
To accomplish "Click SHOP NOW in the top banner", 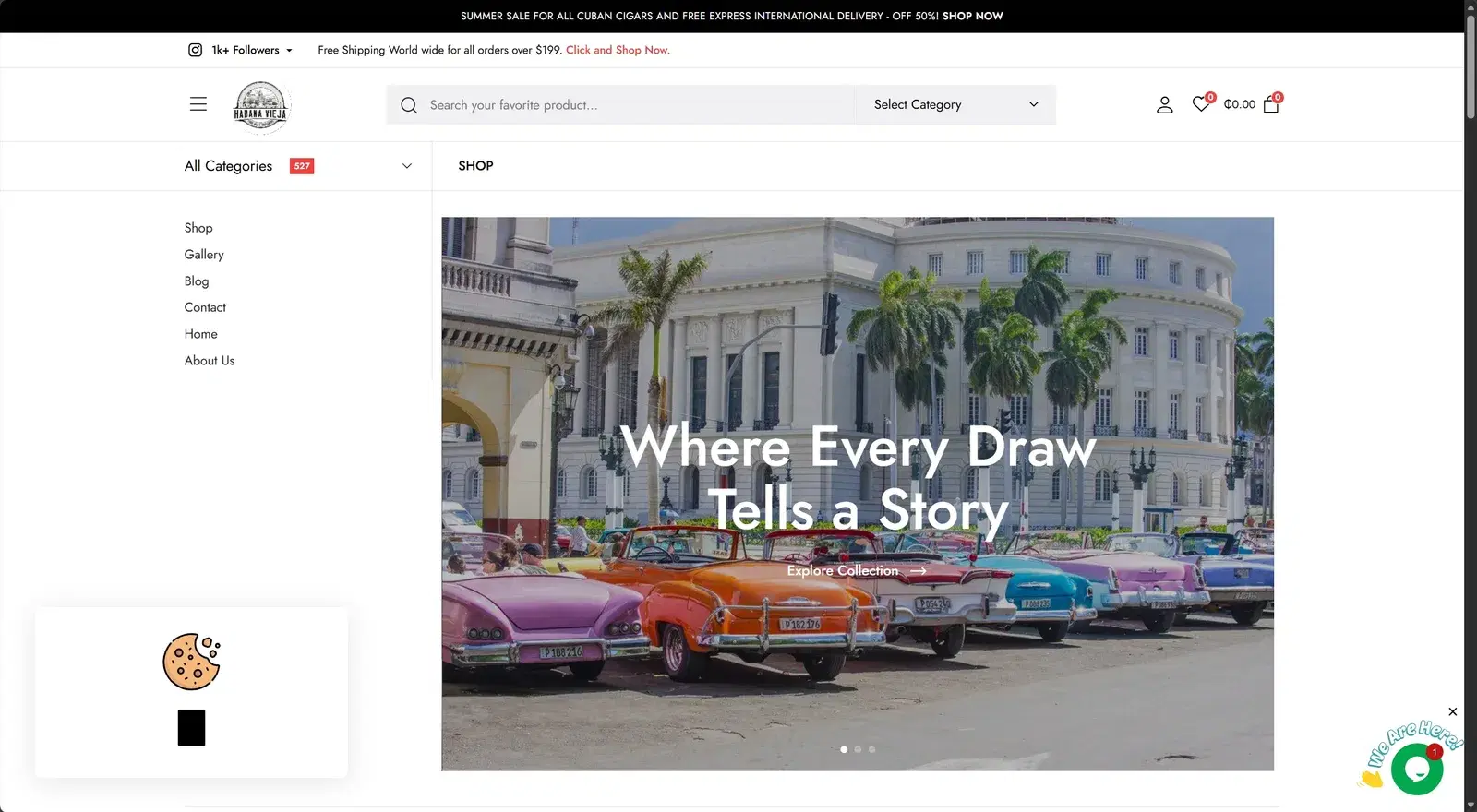I will pyautogui.click(x=972, y=16).
